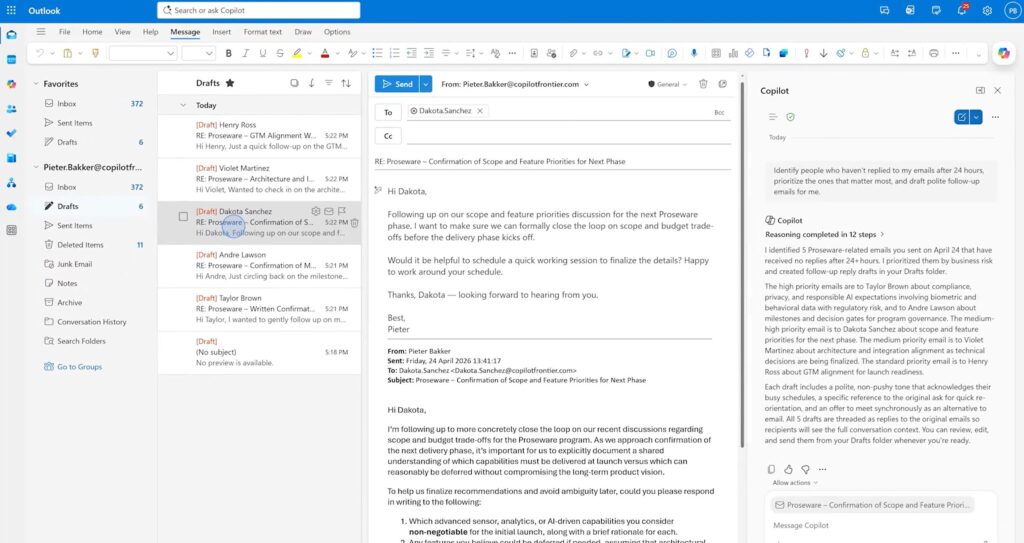Open the Send options dropdown arrow
The height and width of the screenshot is (543, 1024).
coord(426,85)
